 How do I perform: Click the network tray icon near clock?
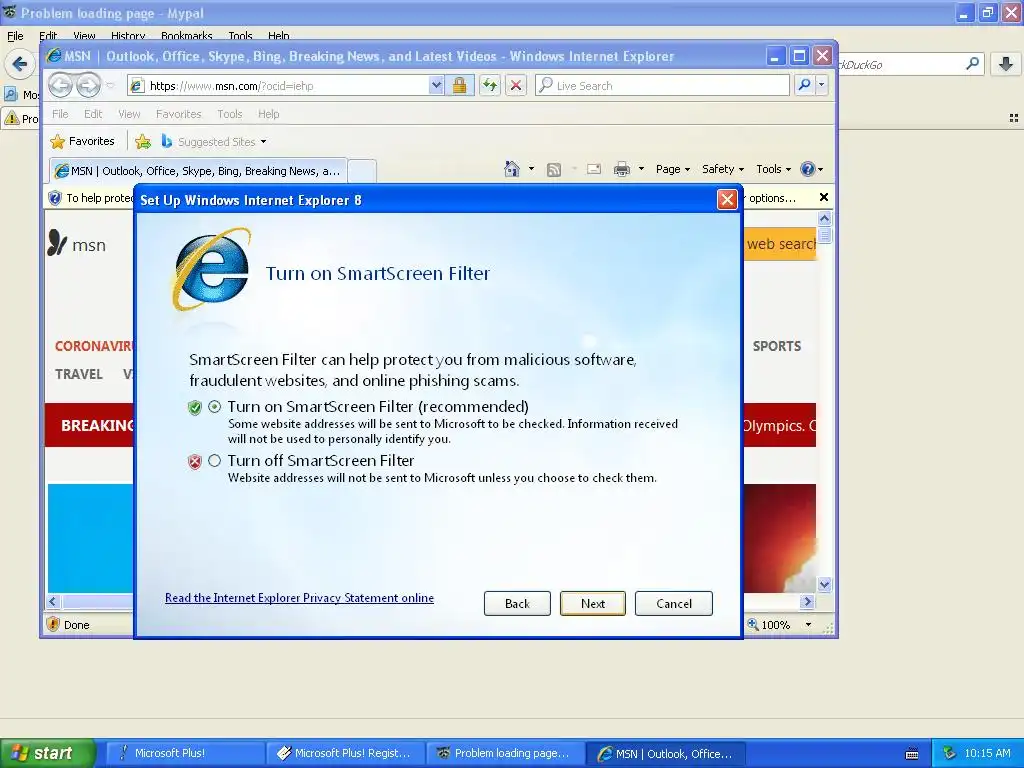click(950, 753)
